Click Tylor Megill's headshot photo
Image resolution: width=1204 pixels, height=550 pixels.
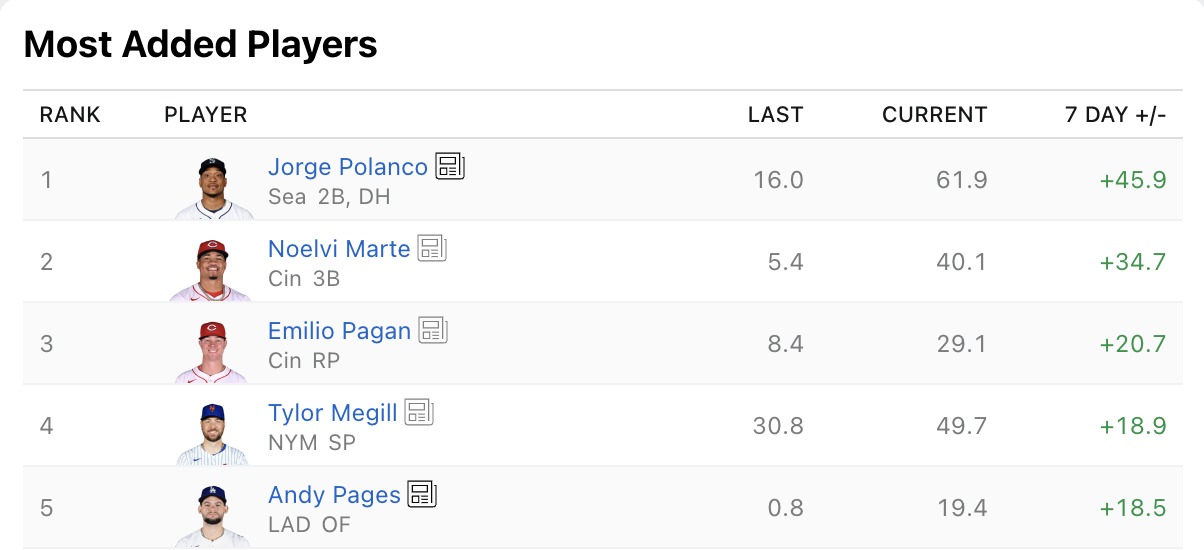tap(211, 433)
